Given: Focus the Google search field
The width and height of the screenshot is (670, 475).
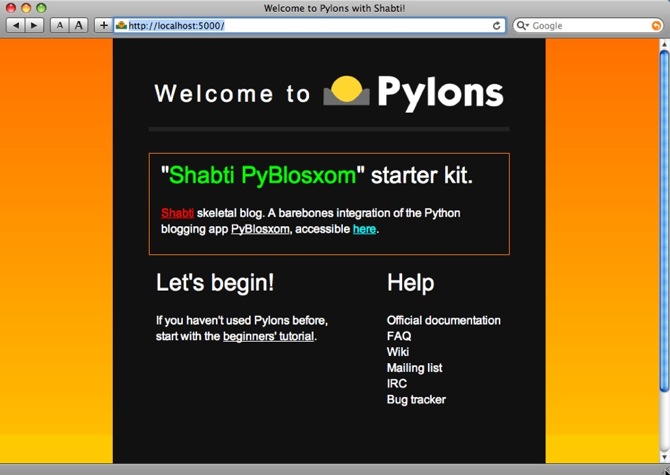Looking at the screenshot, I should (588, 26).
